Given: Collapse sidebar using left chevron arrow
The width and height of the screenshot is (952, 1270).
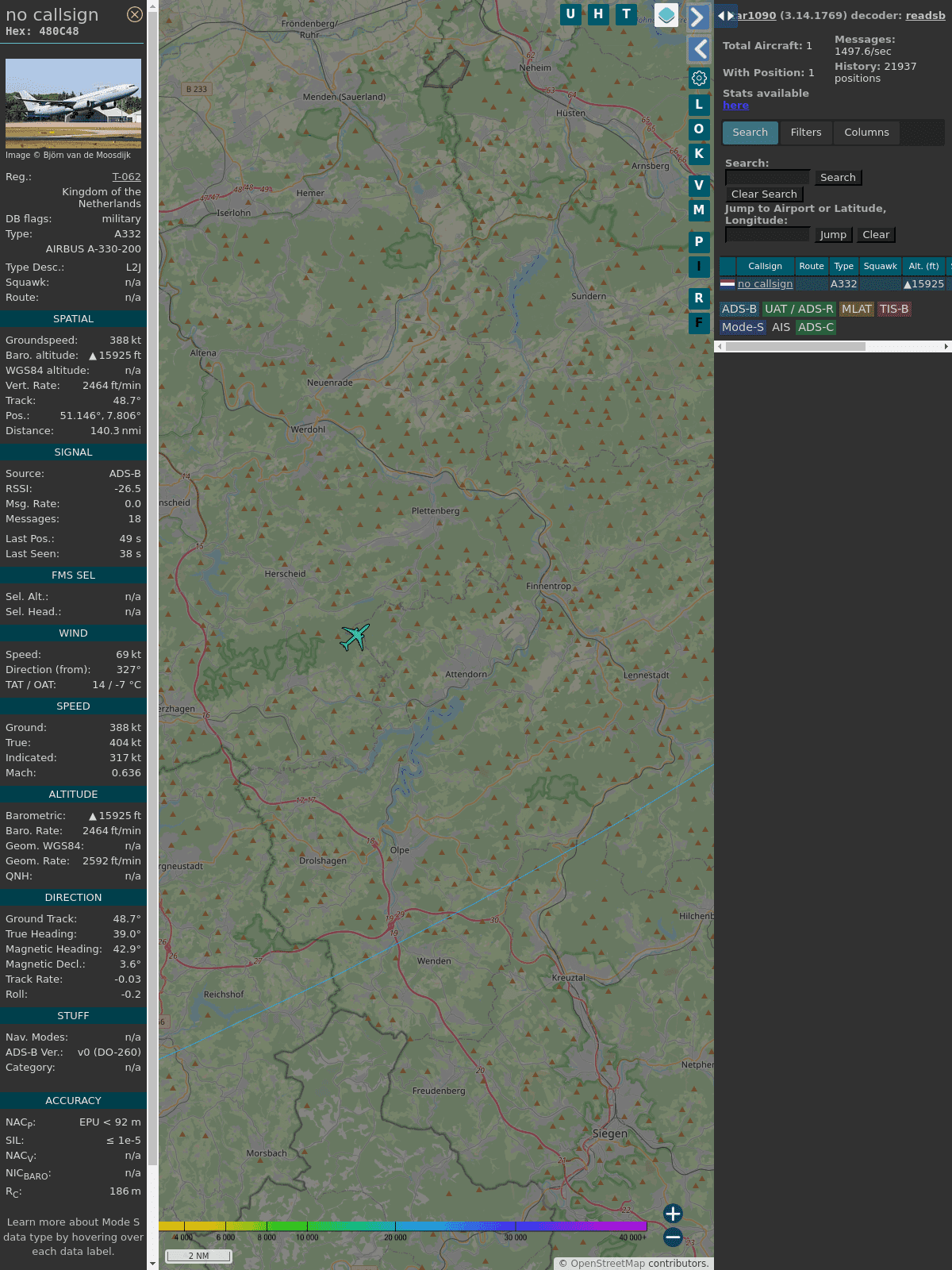Looking at the screenshot, I should [700, 49].
